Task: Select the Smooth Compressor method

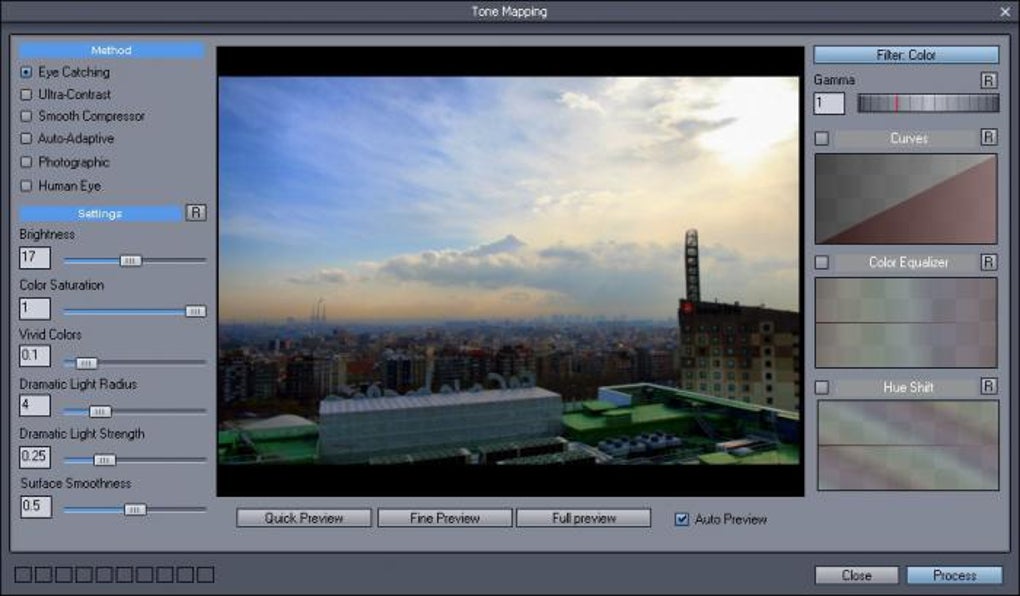Action: pyautogui.click(x=26, y=116)
